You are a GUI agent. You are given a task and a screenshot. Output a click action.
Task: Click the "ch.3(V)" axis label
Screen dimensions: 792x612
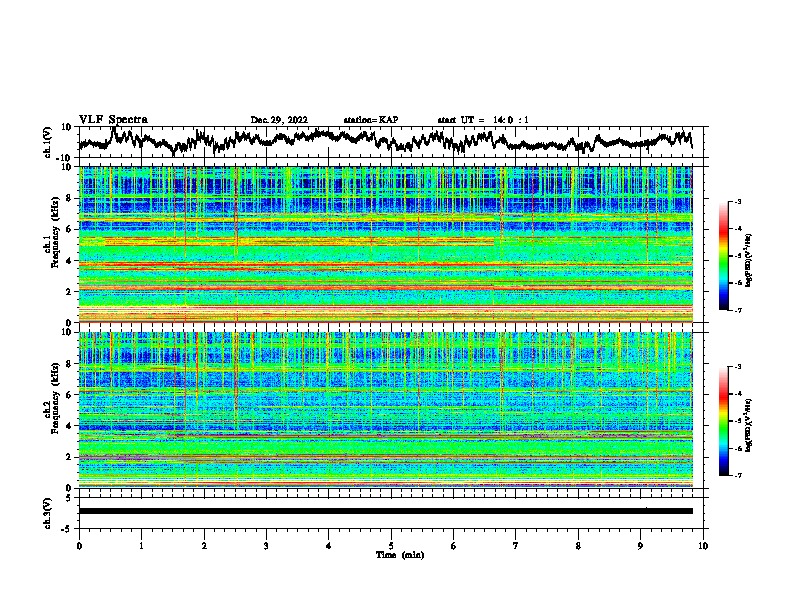[x=48, y=514]
